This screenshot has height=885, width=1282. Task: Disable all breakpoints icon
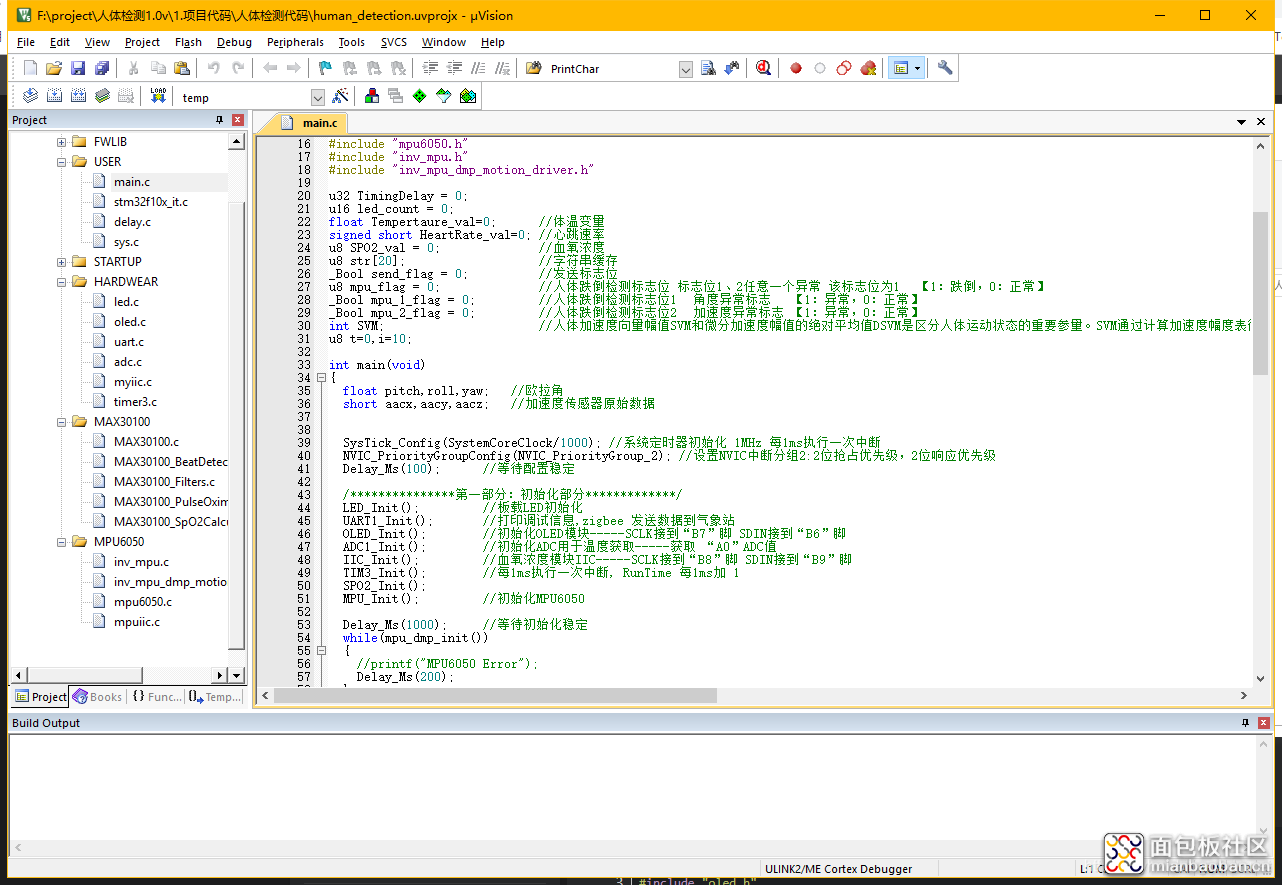click(x=844, y=68)
